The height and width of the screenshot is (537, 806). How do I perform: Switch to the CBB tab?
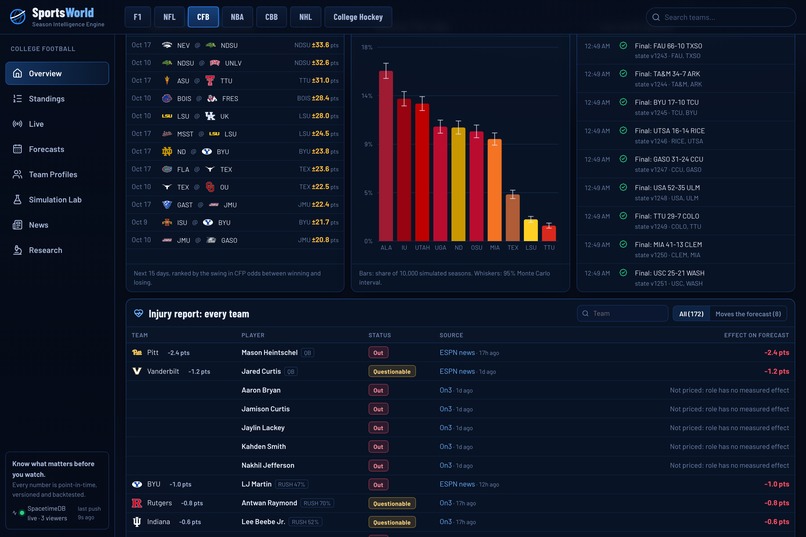coord(271,17)
